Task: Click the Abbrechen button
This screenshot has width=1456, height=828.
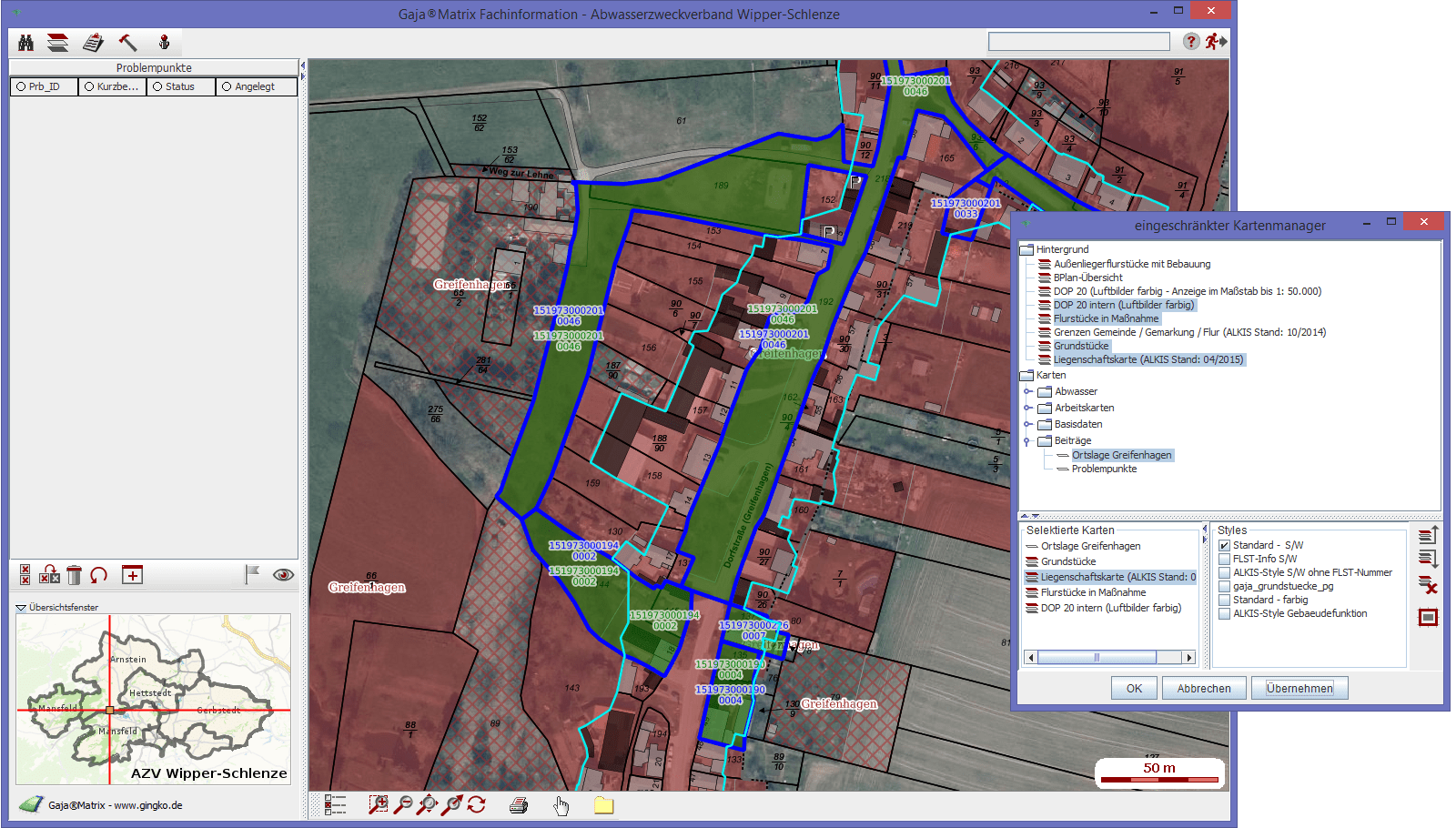Action: click(x=1203, y=689)
